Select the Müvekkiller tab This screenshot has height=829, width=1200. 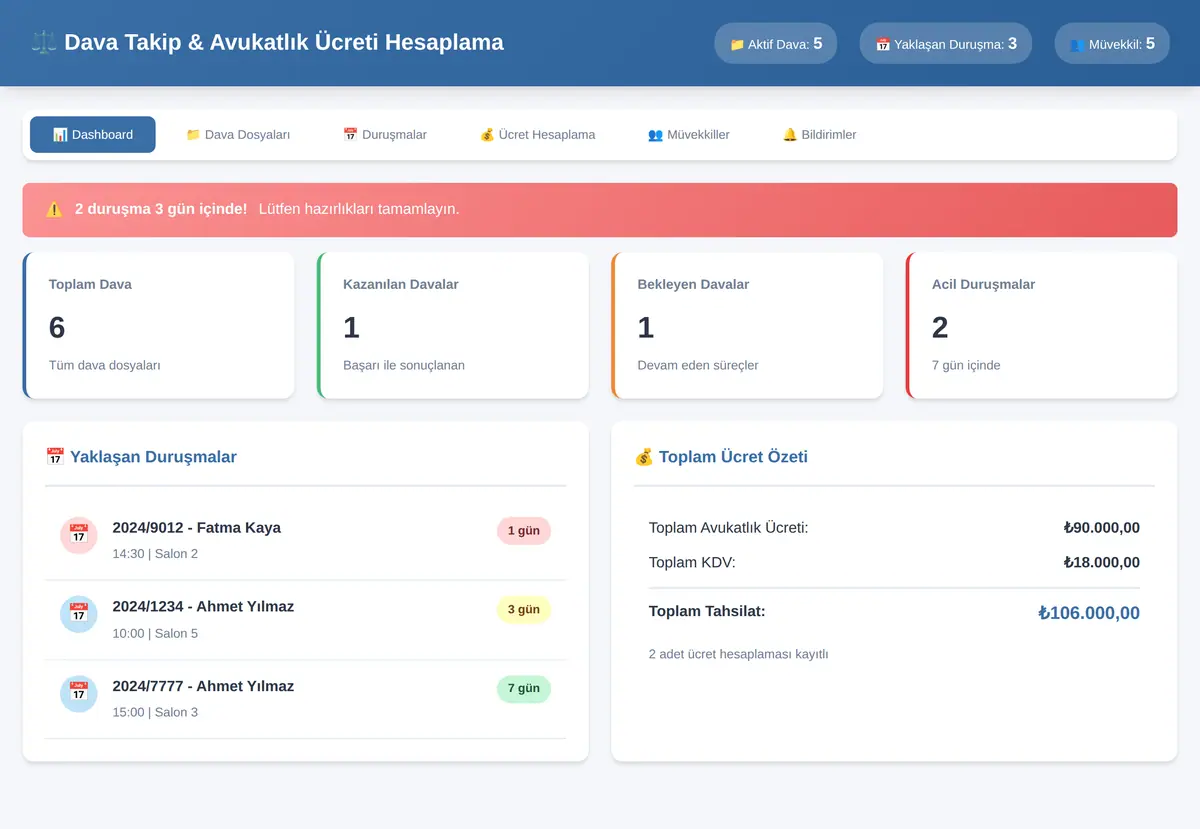pyautogui.click(x=689, y=135)
